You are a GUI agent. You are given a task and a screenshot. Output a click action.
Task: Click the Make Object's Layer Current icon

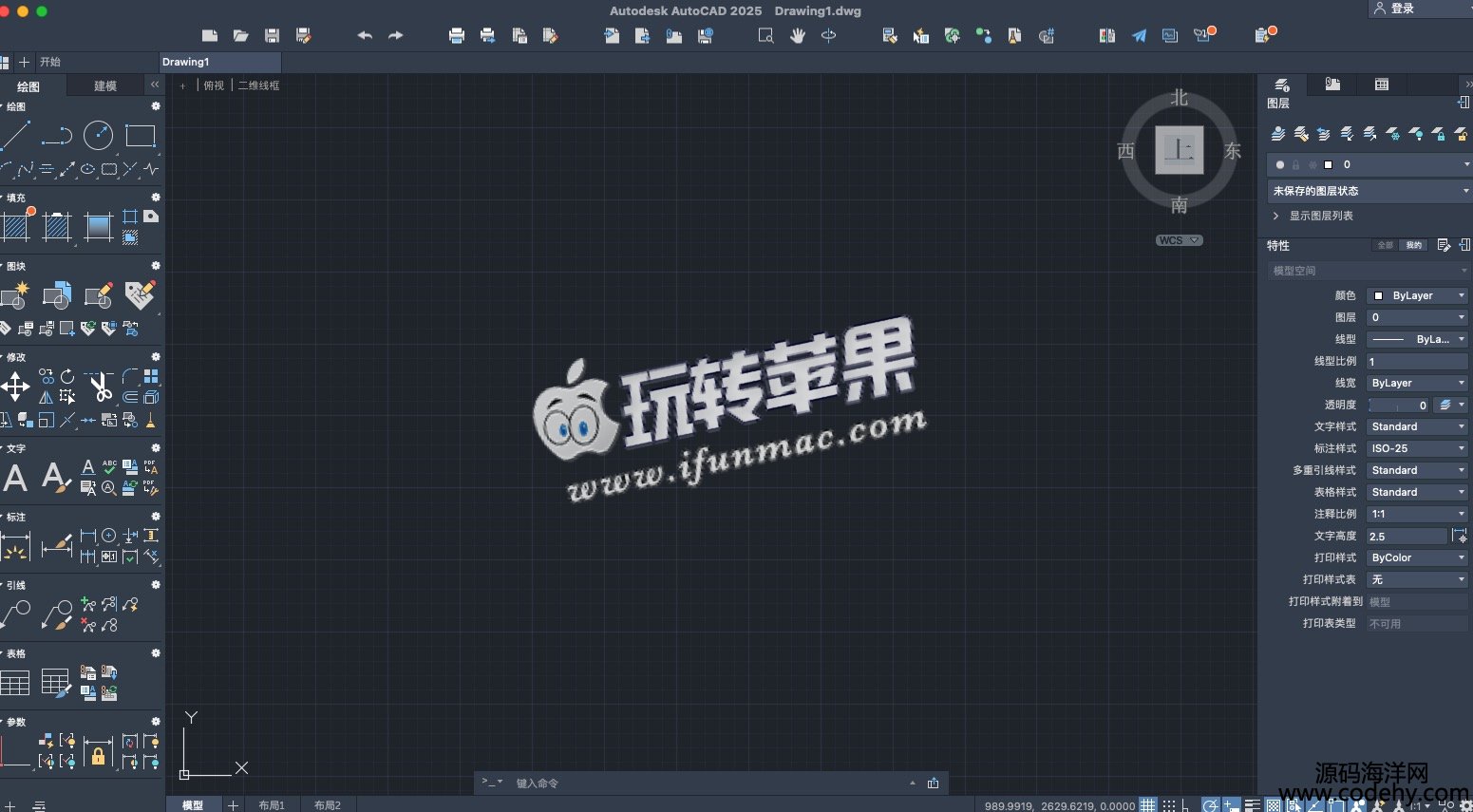(x=1278, y=134)
